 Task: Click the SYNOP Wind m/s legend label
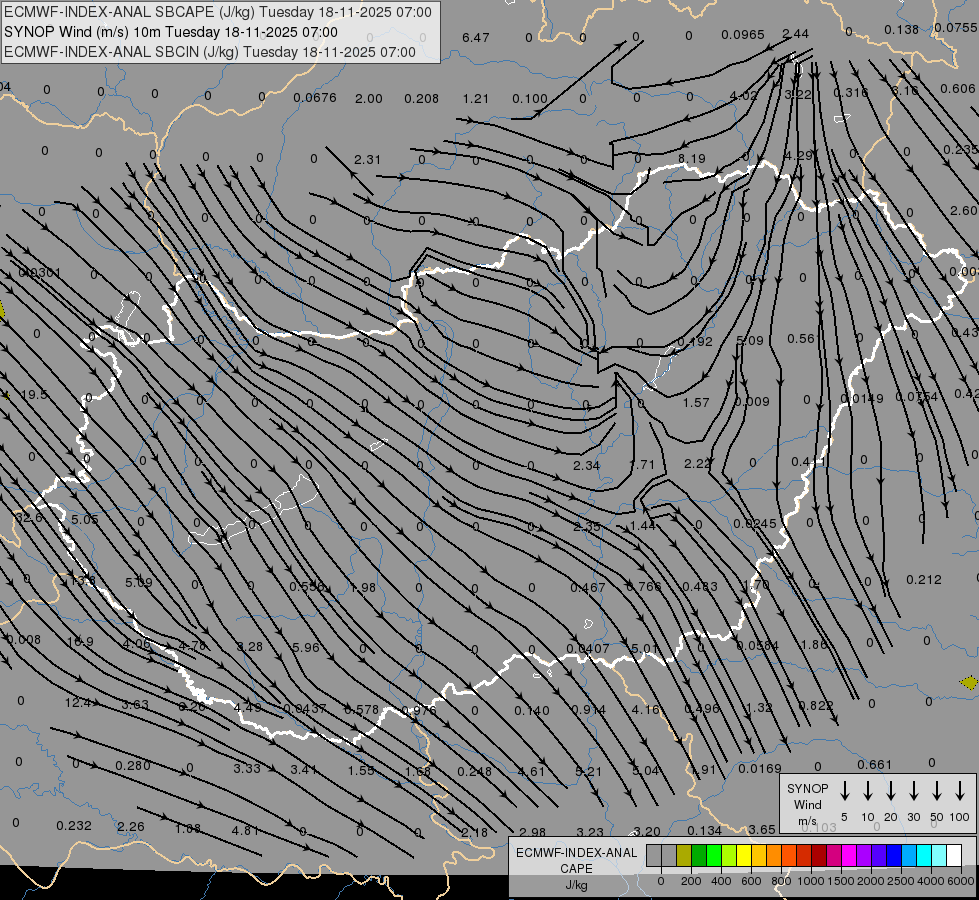pos(807,804)
